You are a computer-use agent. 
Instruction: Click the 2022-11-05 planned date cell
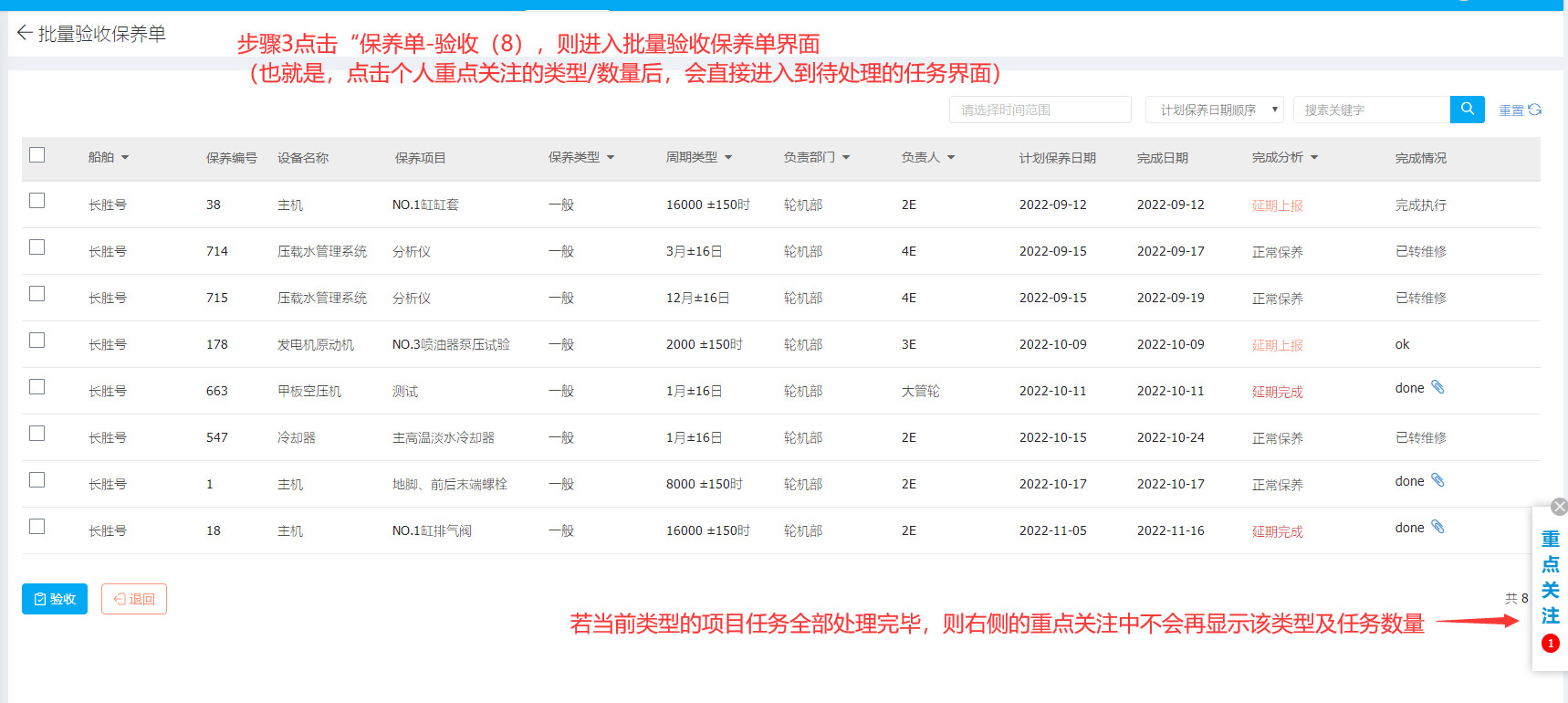(1053, 531)
